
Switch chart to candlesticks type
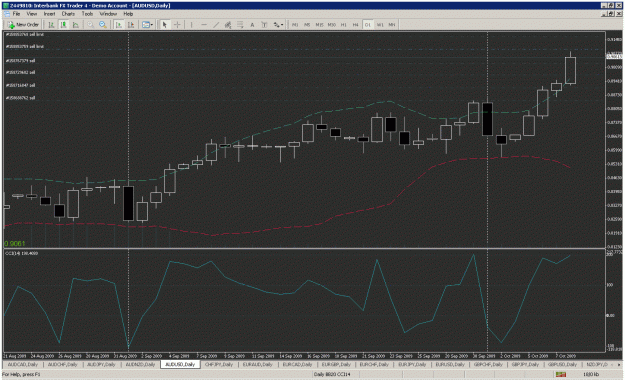[63, 25]
